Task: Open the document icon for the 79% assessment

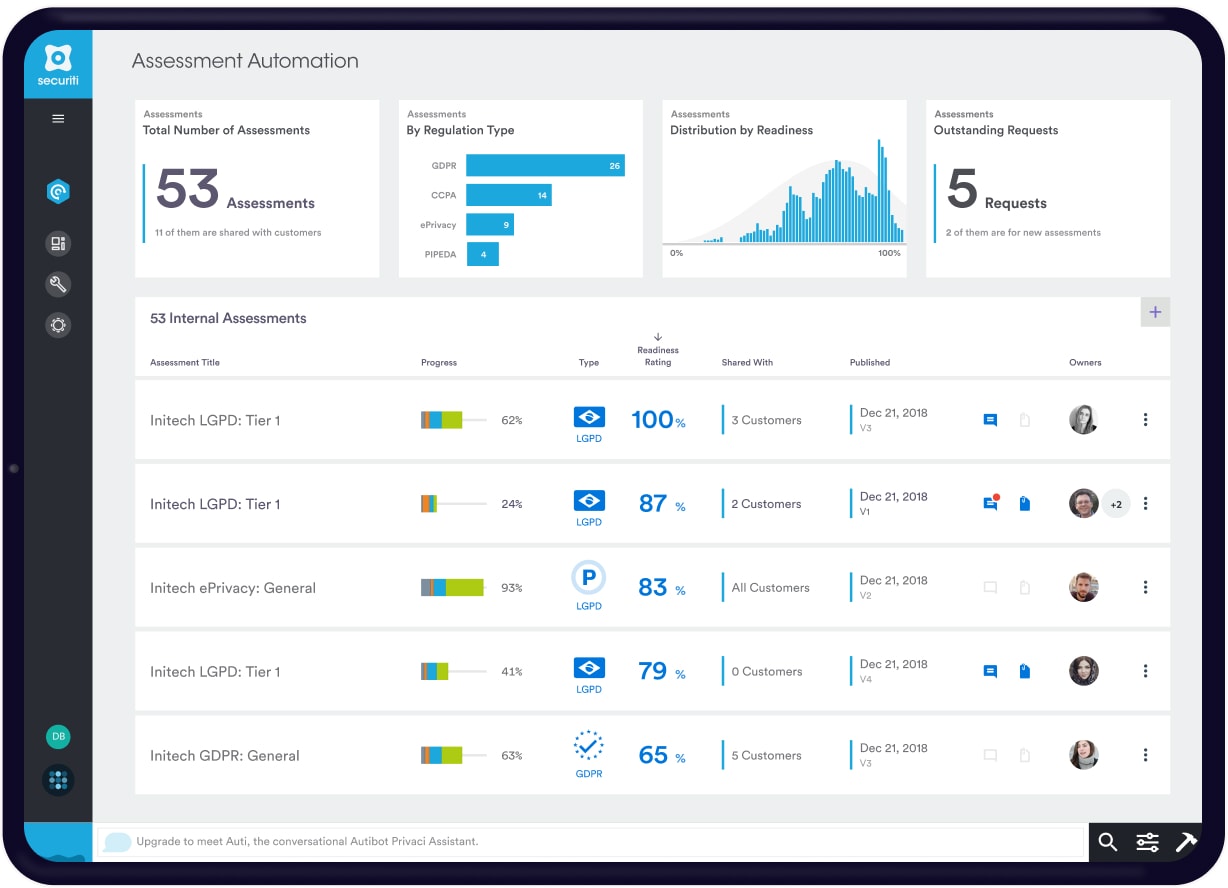Action: (1024, 672)
